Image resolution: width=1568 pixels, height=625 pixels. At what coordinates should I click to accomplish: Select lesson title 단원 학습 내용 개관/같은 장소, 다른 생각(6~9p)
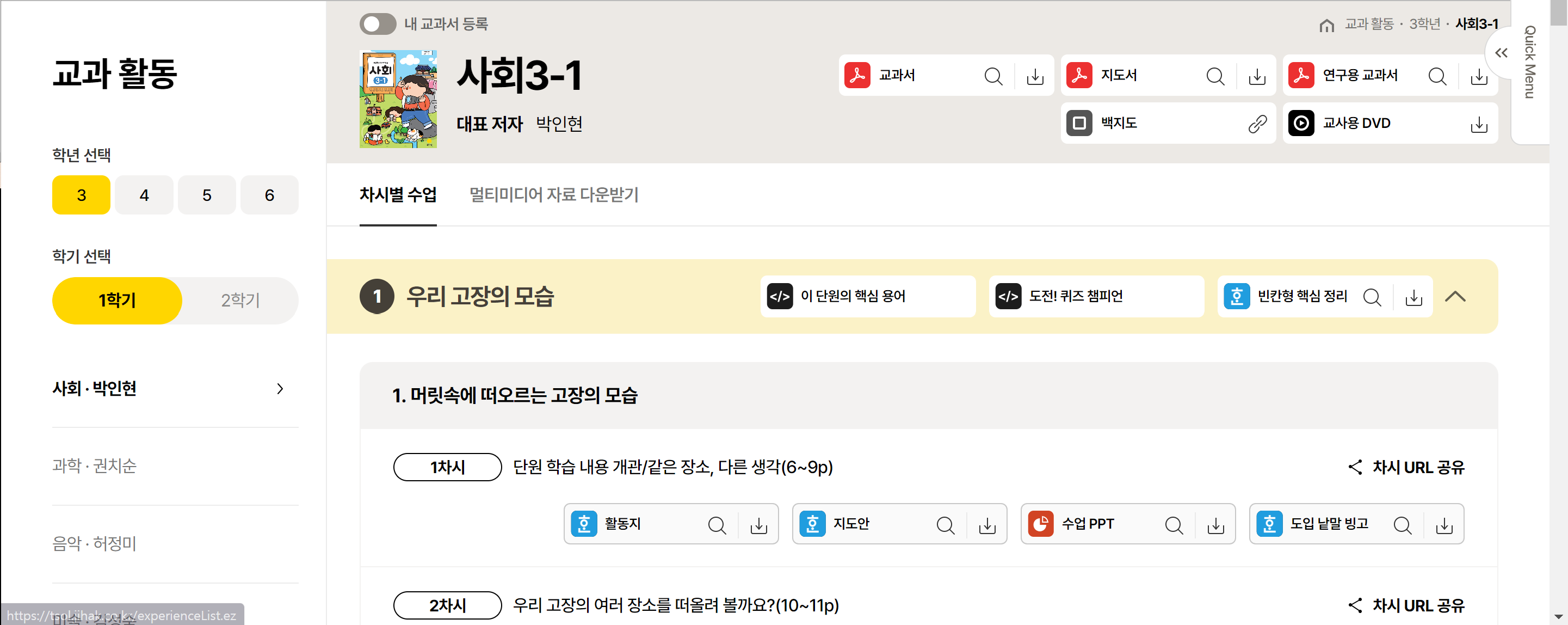coord(673,467)
